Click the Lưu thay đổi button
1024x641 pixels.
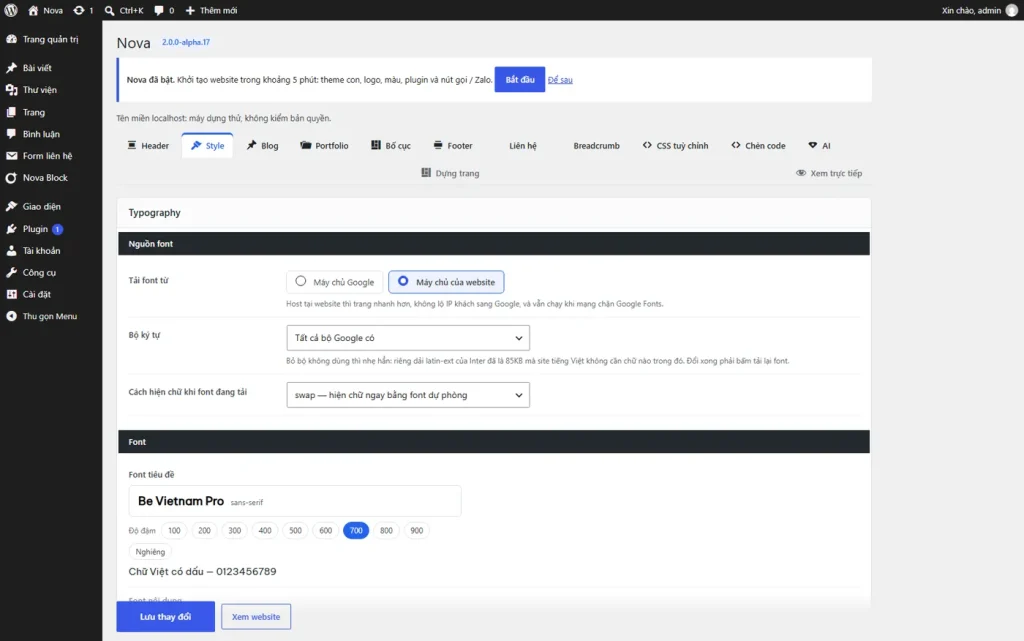click(x=165, y=617)
